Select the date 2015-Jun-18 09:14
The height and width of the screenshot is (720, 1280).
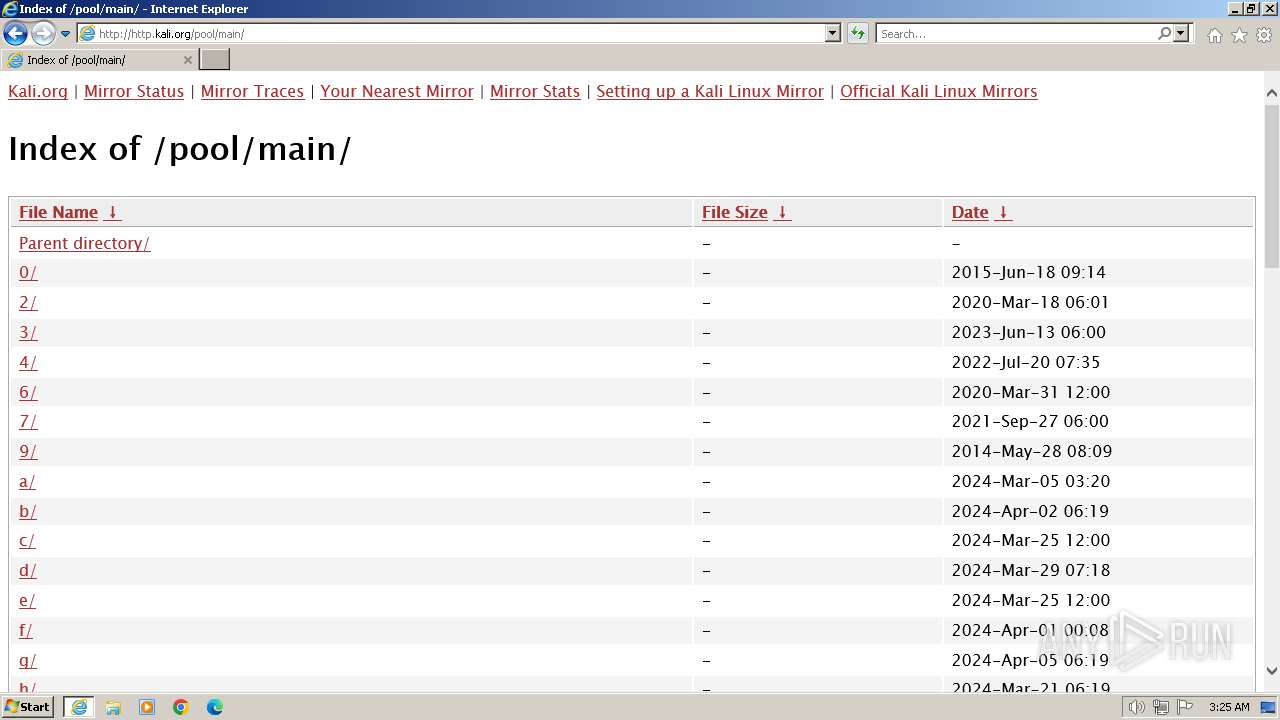coord(1028,272)
